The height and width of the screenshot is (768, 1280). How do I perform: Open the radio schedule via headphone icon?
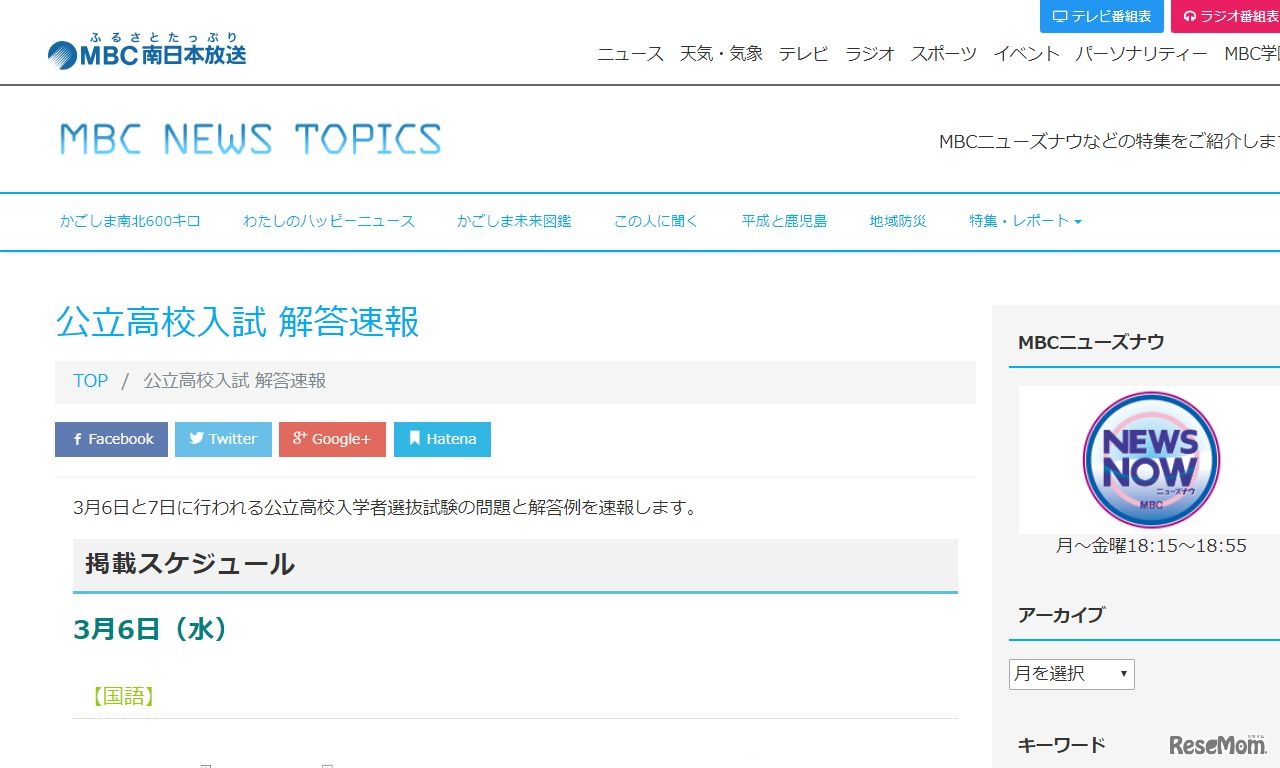coord(1192,15)
